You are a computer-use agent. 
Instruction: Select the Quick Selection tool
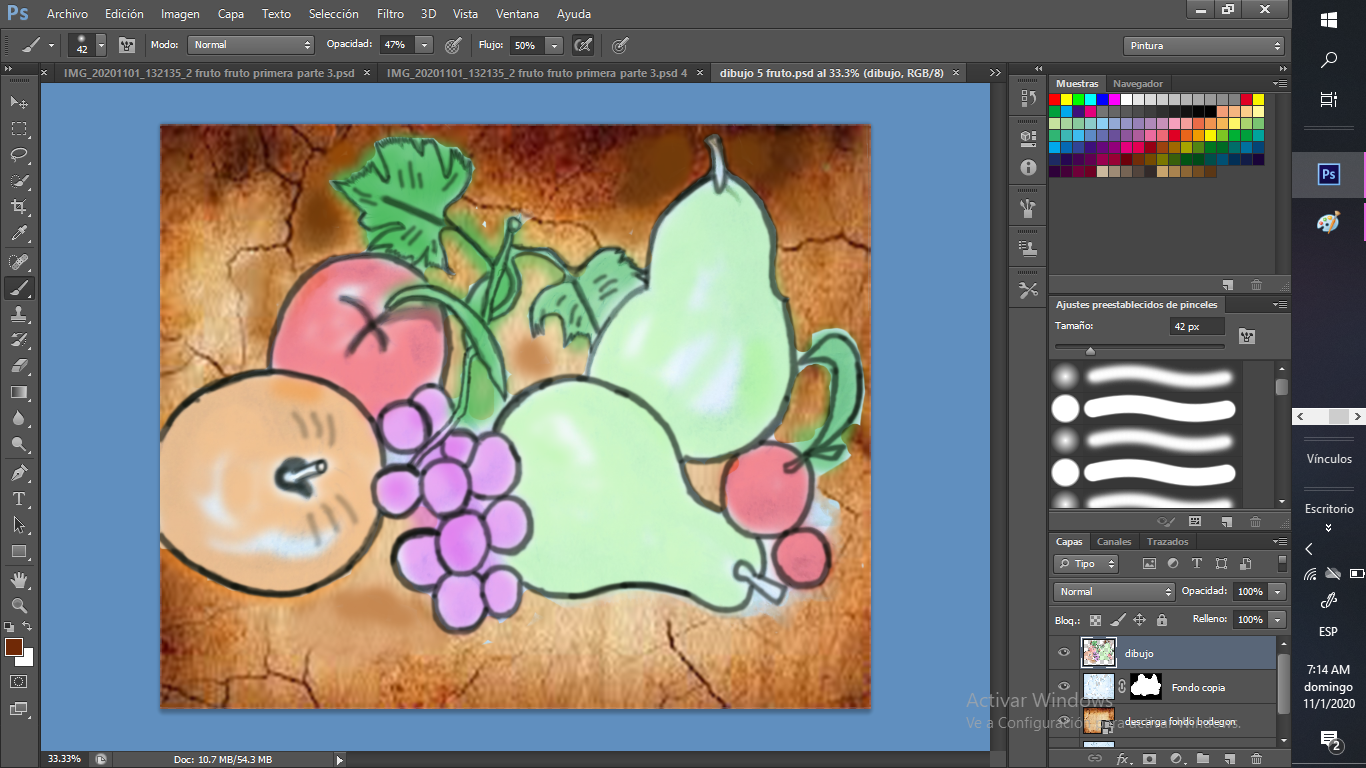click(19, 181)
